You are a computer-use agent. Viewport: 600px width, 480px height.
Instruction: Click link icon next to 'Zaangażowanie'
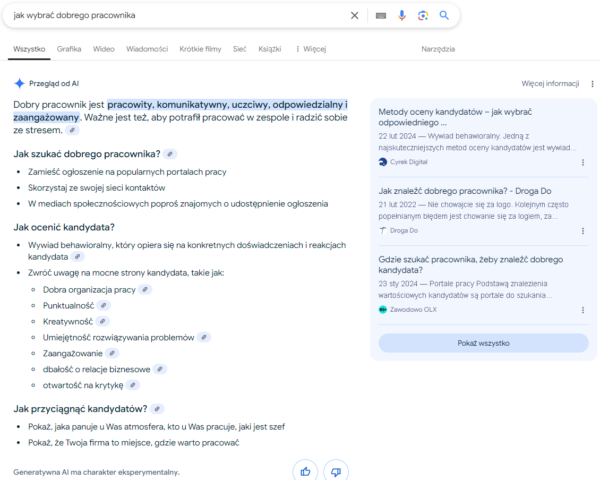(x=112, y=353)
